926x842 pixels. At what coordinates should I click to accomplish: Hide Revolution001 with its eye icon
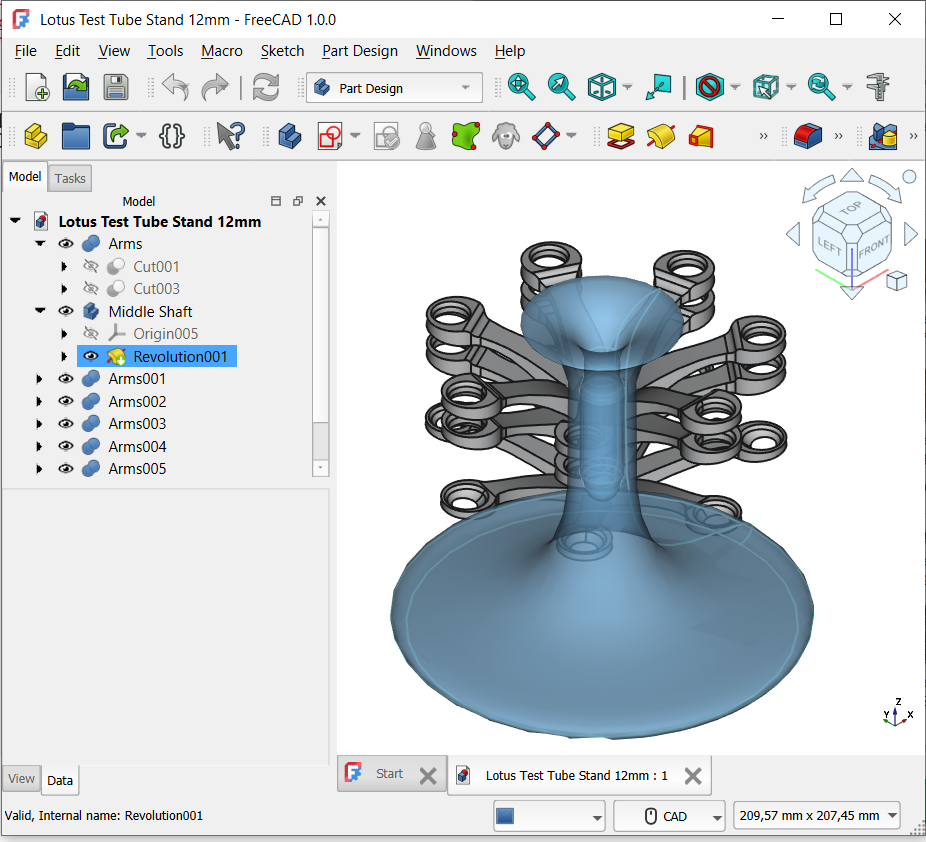point(90,356)
